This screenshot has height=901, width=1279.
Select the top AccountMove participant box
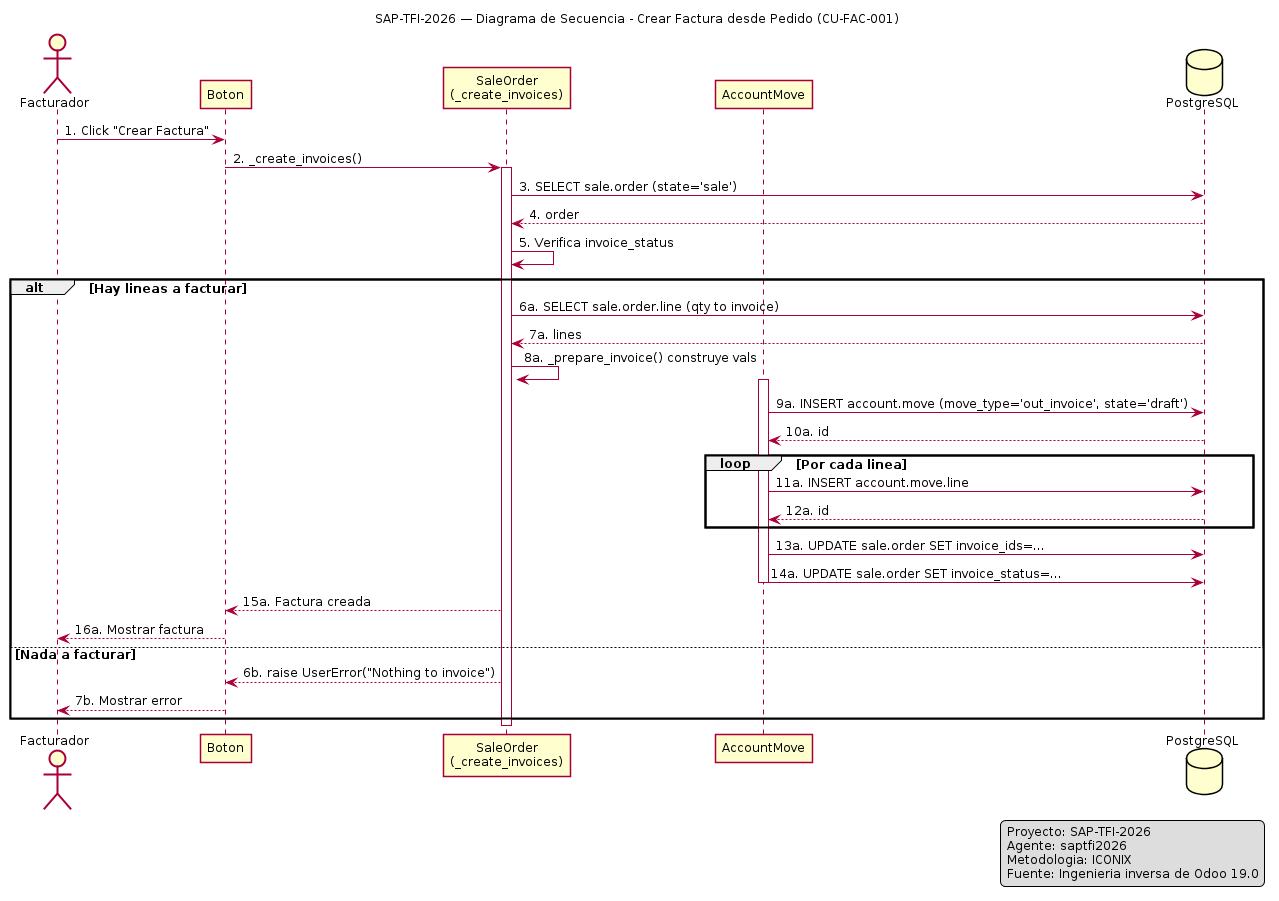click(763, 94)
